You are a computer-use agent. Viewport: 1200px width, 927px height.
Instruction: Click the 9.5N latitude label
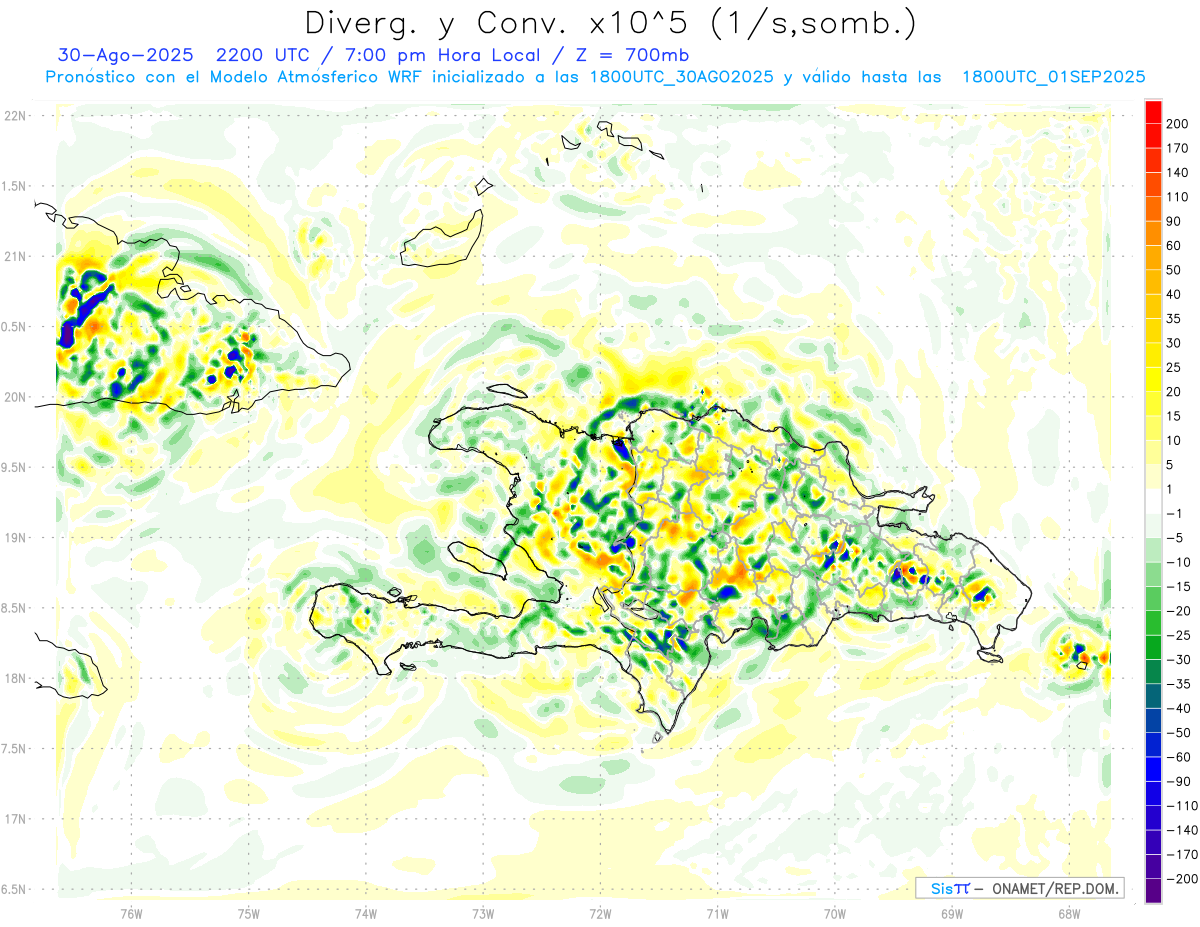pos(15,467)
